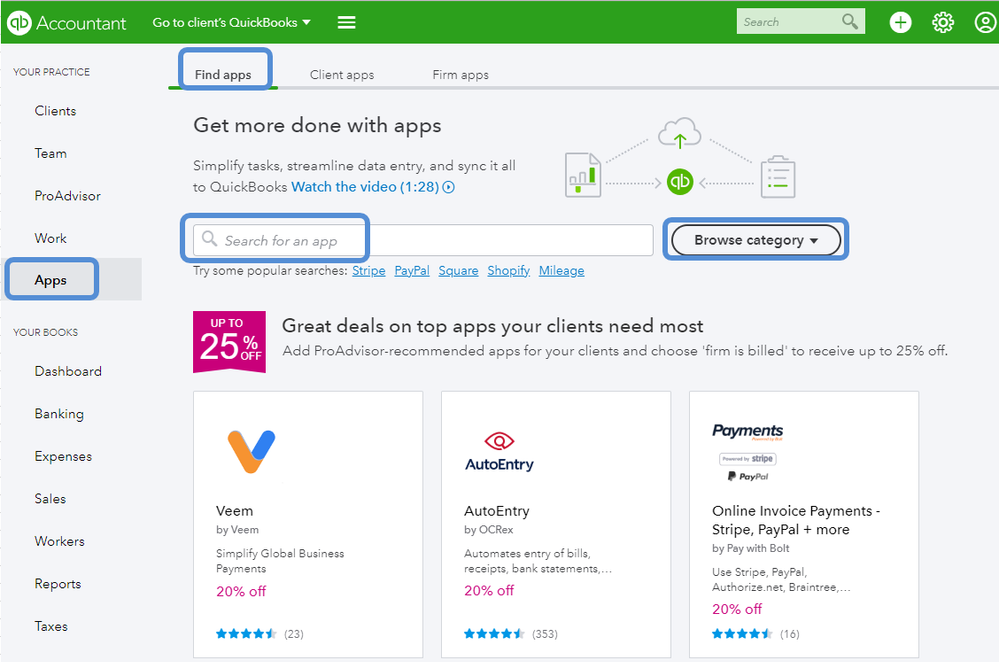Open Work in the sidebar
The height and width of the screenshot is (662, 999).
coord(50,238)
